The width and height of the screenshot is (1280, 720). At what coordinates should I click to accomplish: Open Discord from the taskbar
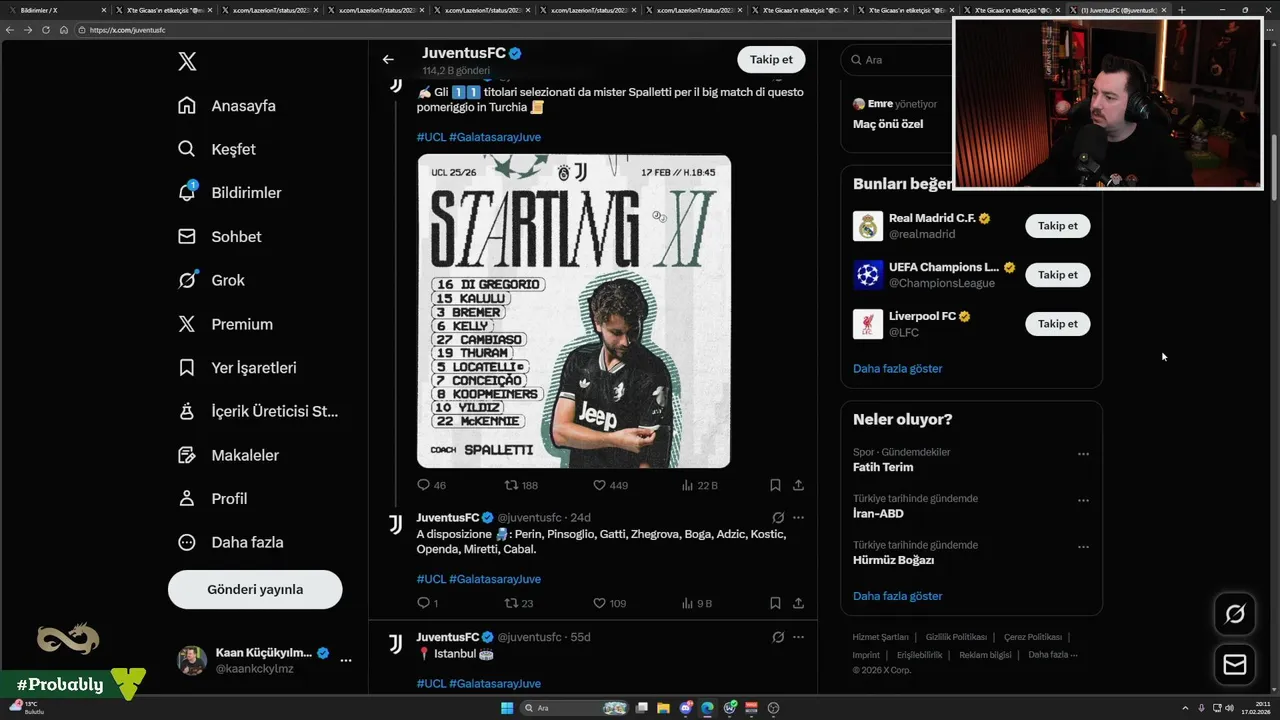tap(686, 708)
